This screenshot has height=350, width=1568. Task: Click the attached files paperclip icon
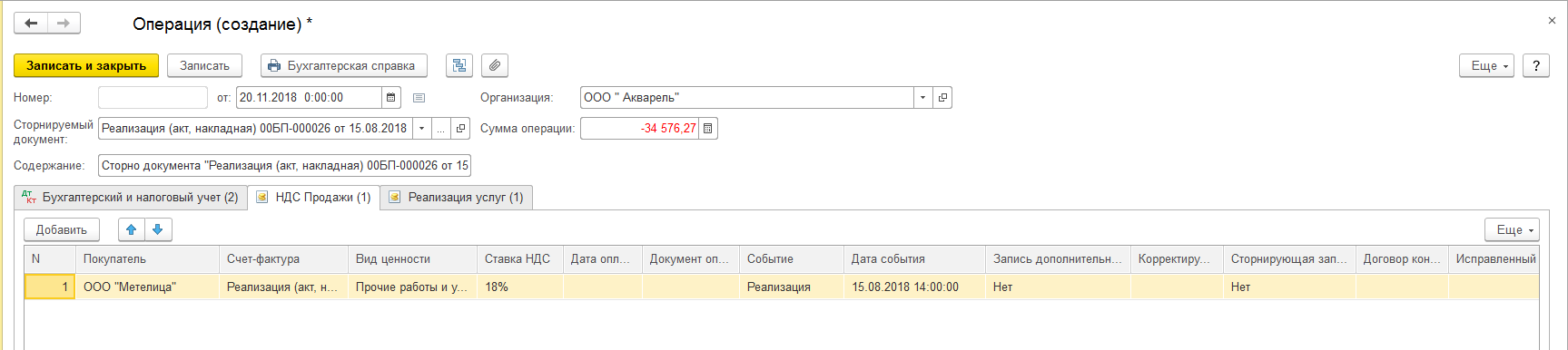pos(495,65)
